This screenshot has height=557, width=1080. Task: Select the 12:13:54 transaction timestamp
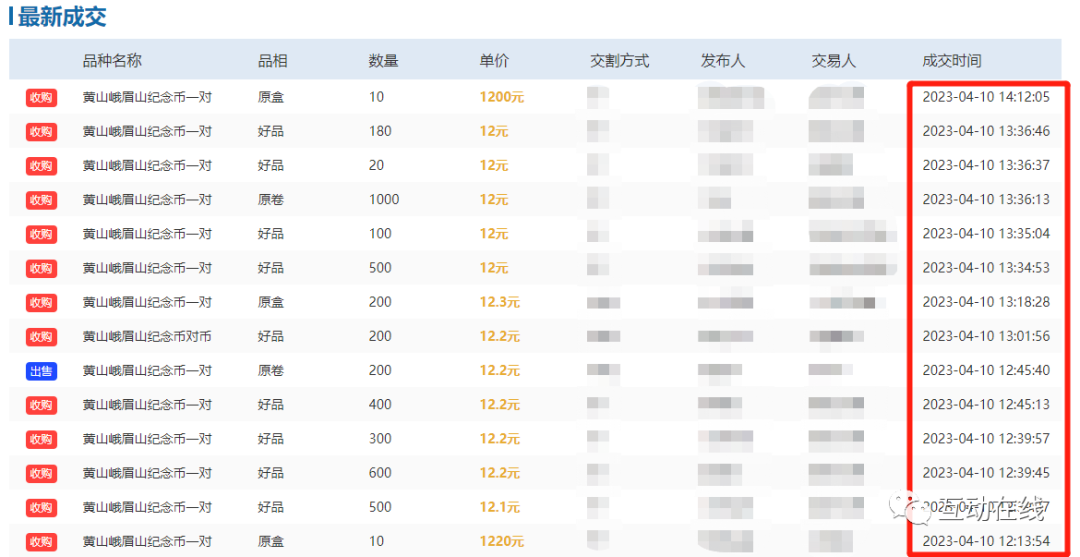tap(985, 541)
